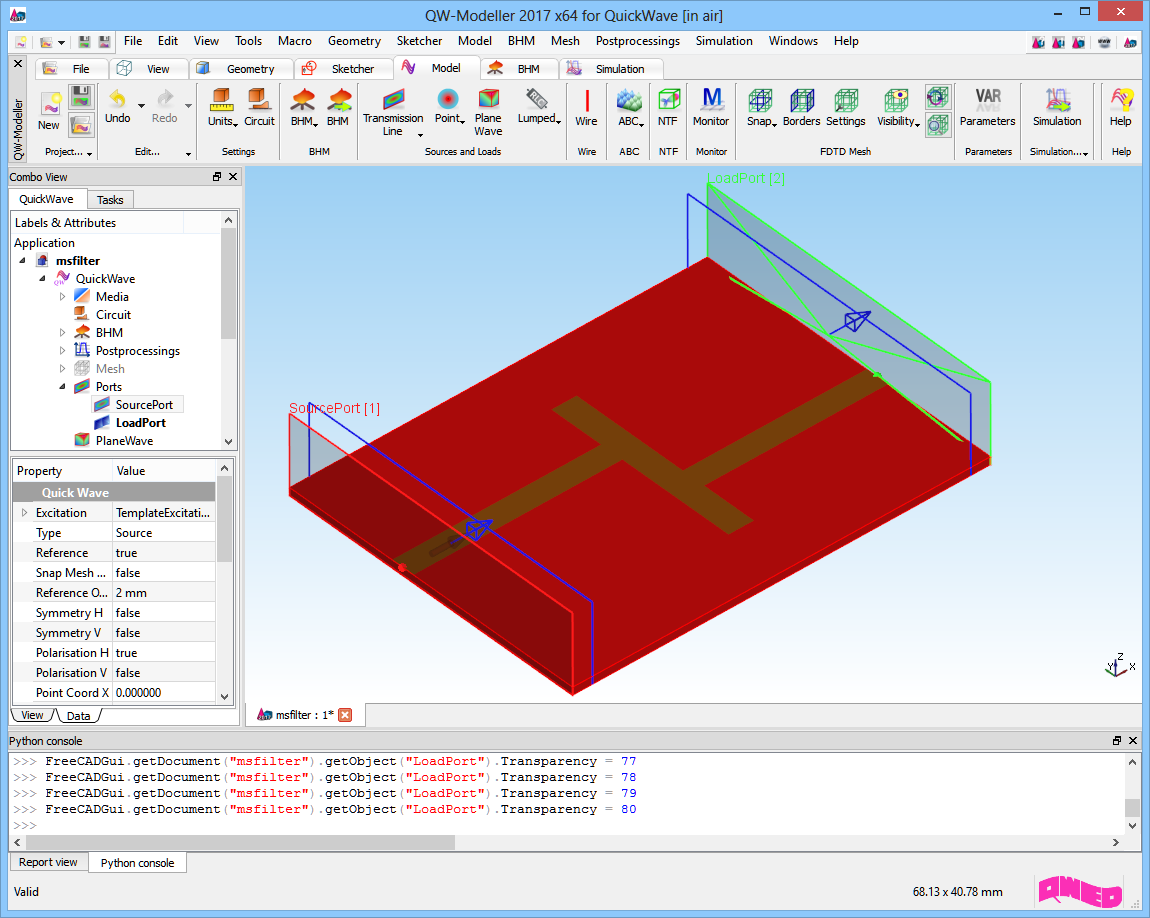The height and width of the screenshot is (918, 1150).
Task: Expand the Excitation property row
Action: [24, 513]
